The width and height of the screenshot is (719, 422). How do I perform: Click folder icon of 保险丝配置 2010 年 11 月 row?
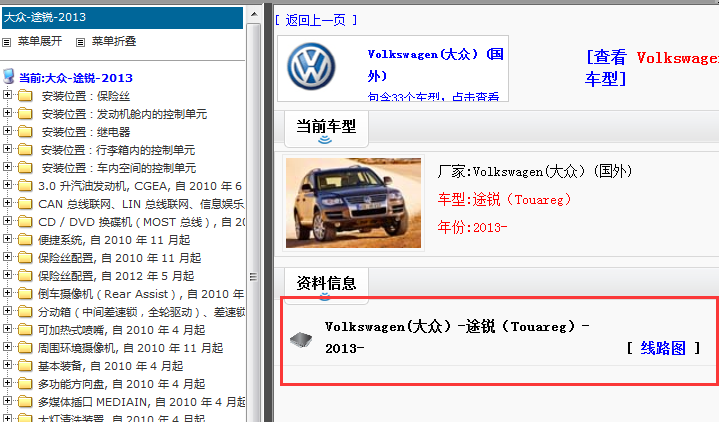25,258
